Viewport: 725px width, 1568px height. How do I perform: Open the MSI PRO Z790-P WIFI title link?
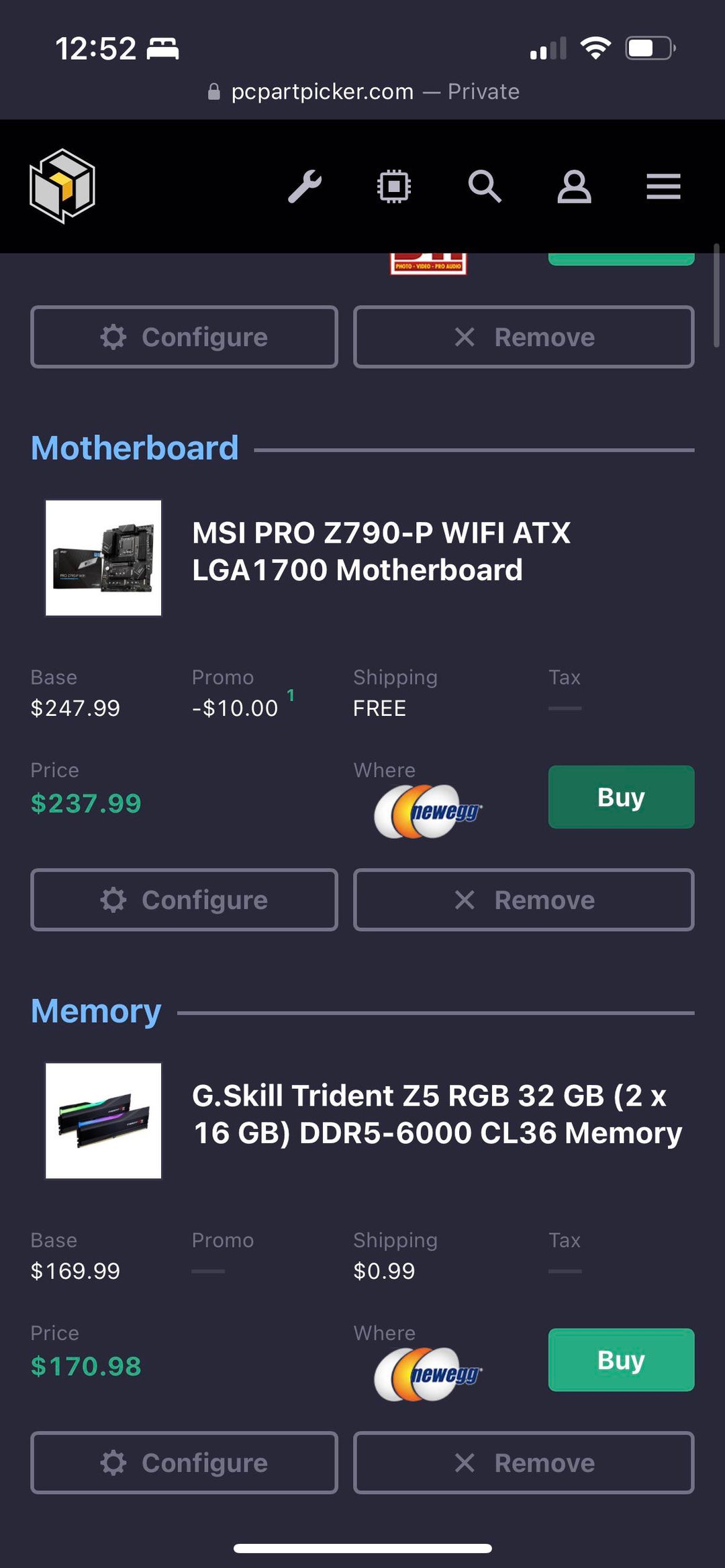[381, 552]
